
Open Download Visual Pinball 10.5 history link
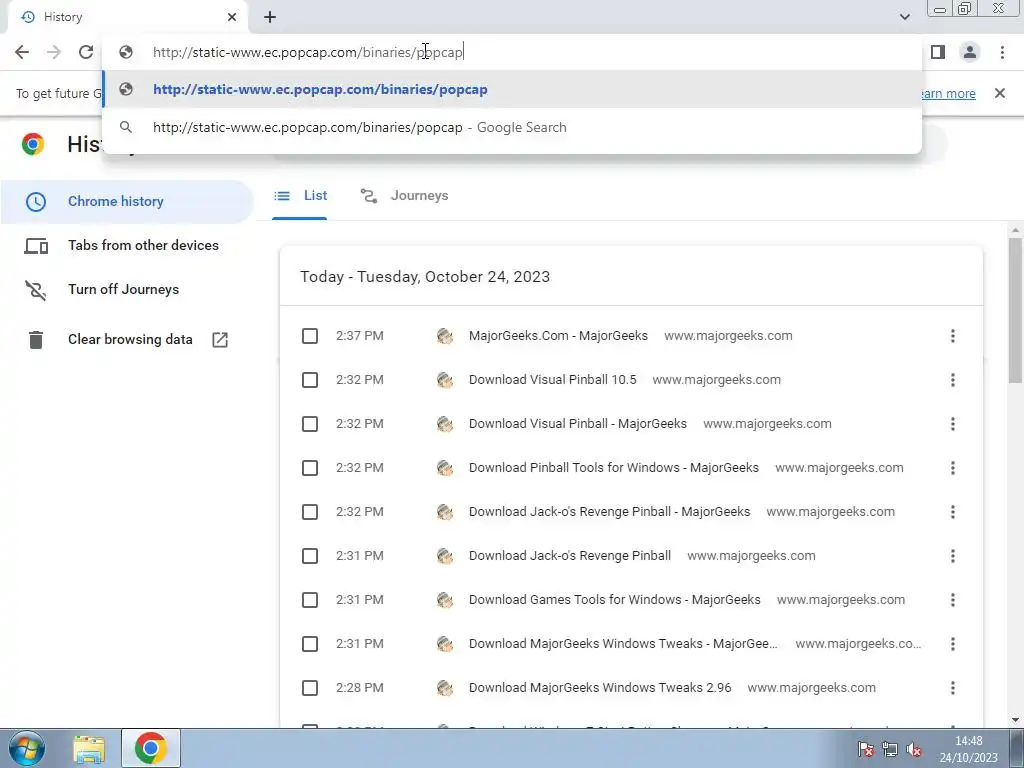tap(552, 379)
